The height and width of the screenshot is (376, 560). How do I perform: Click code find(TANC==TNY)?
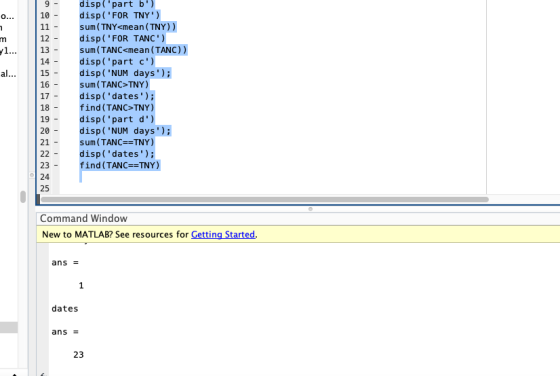pyautogui.click(x=120, y=165)
